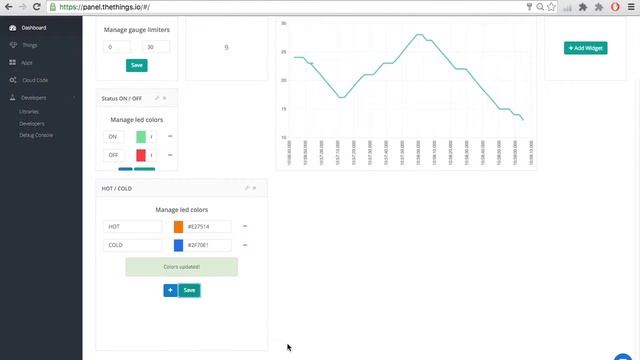The image size is (640, 360).
Task: Click the gauge limiter maximum field showing 30
Action: pos(156,47)
